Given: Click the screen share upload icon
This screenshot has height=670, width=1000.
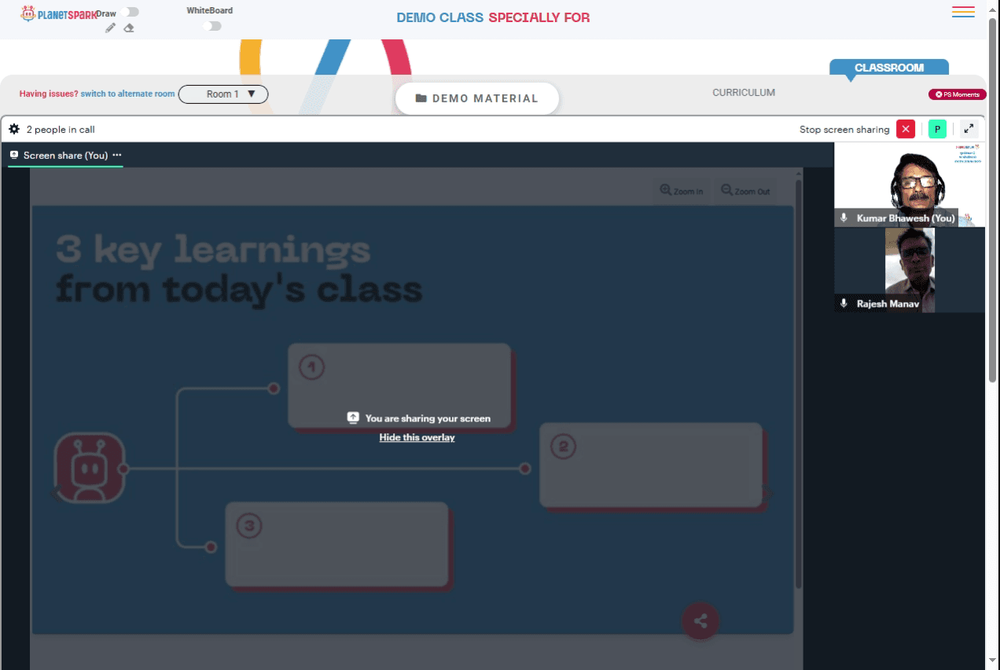Looking at the screenshot, I should coord(353,418).
